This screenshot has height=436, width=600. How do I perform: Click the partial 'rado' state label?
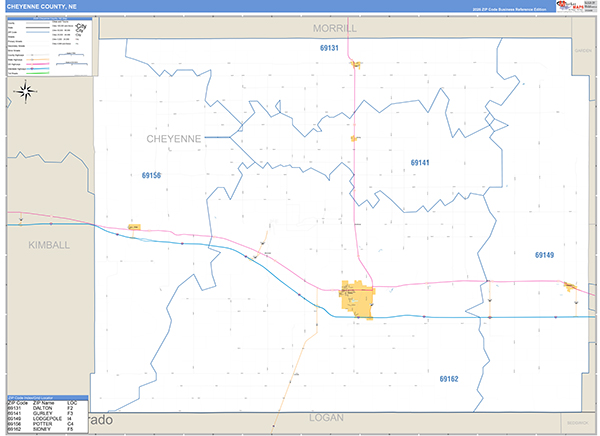[x=101, y=420]
